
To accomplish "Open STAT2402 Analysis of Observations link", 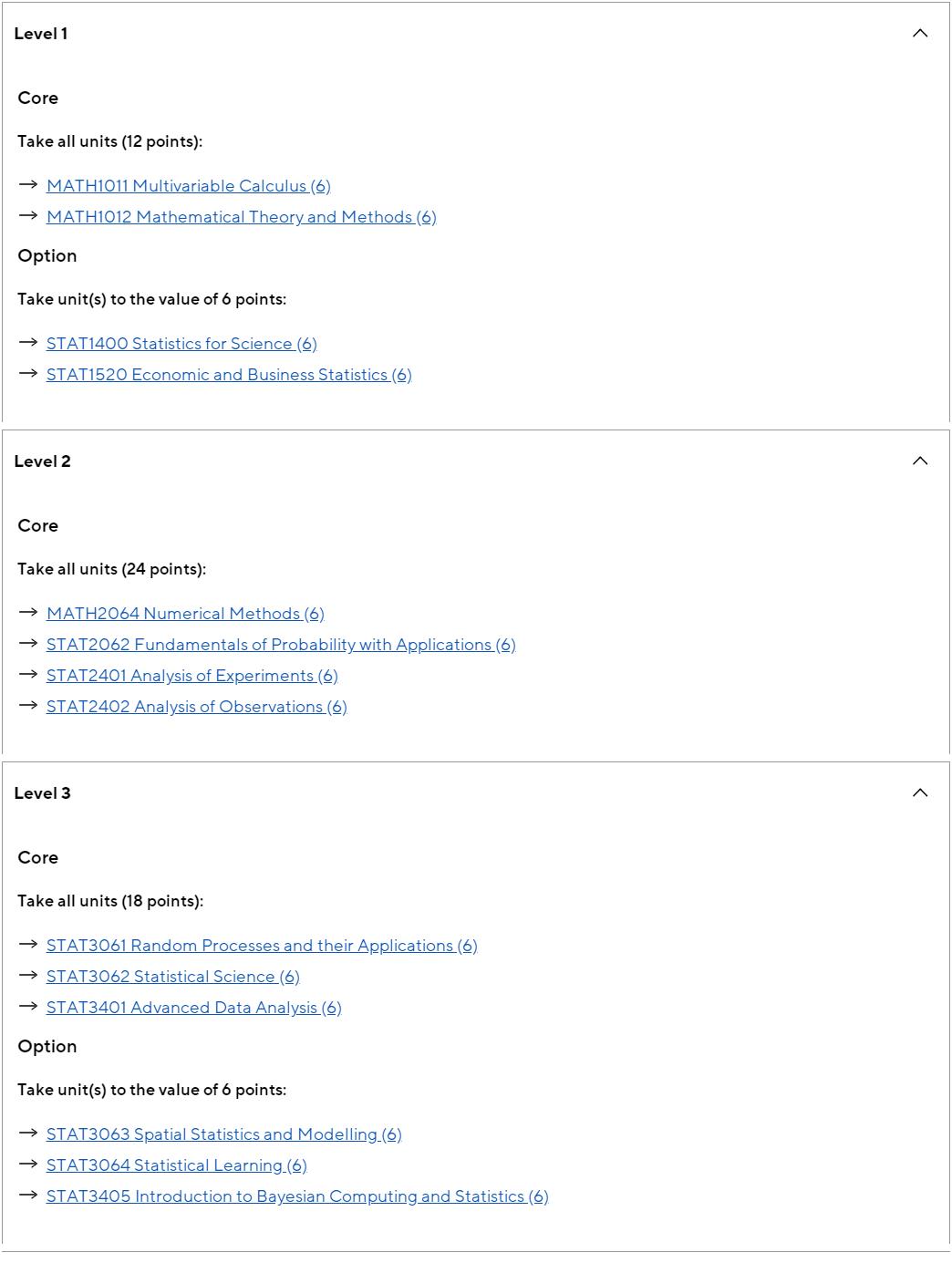I will point(197,707).
